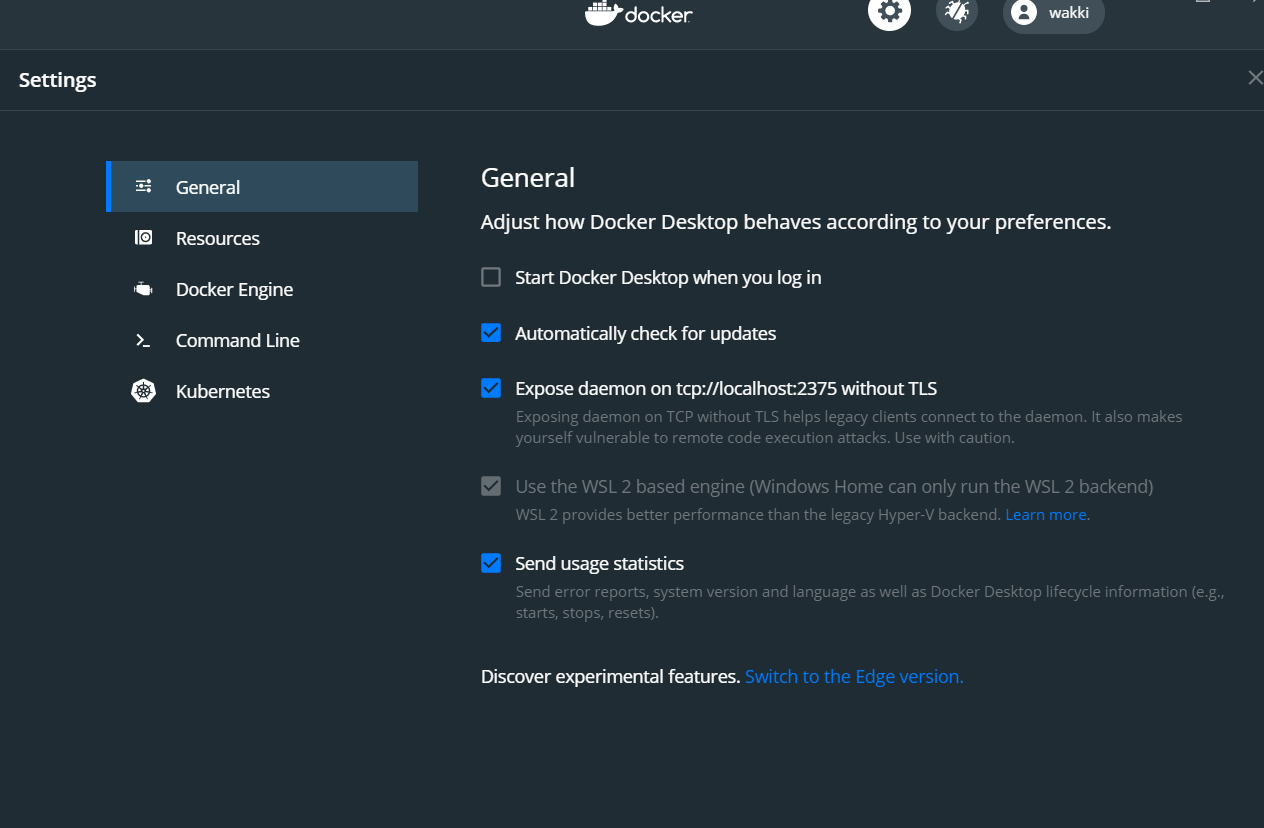The width and height of the screenshot is (1264, 828).
Task: Click the Docker Engine icon in sidebar
Action: pos(144,289)
